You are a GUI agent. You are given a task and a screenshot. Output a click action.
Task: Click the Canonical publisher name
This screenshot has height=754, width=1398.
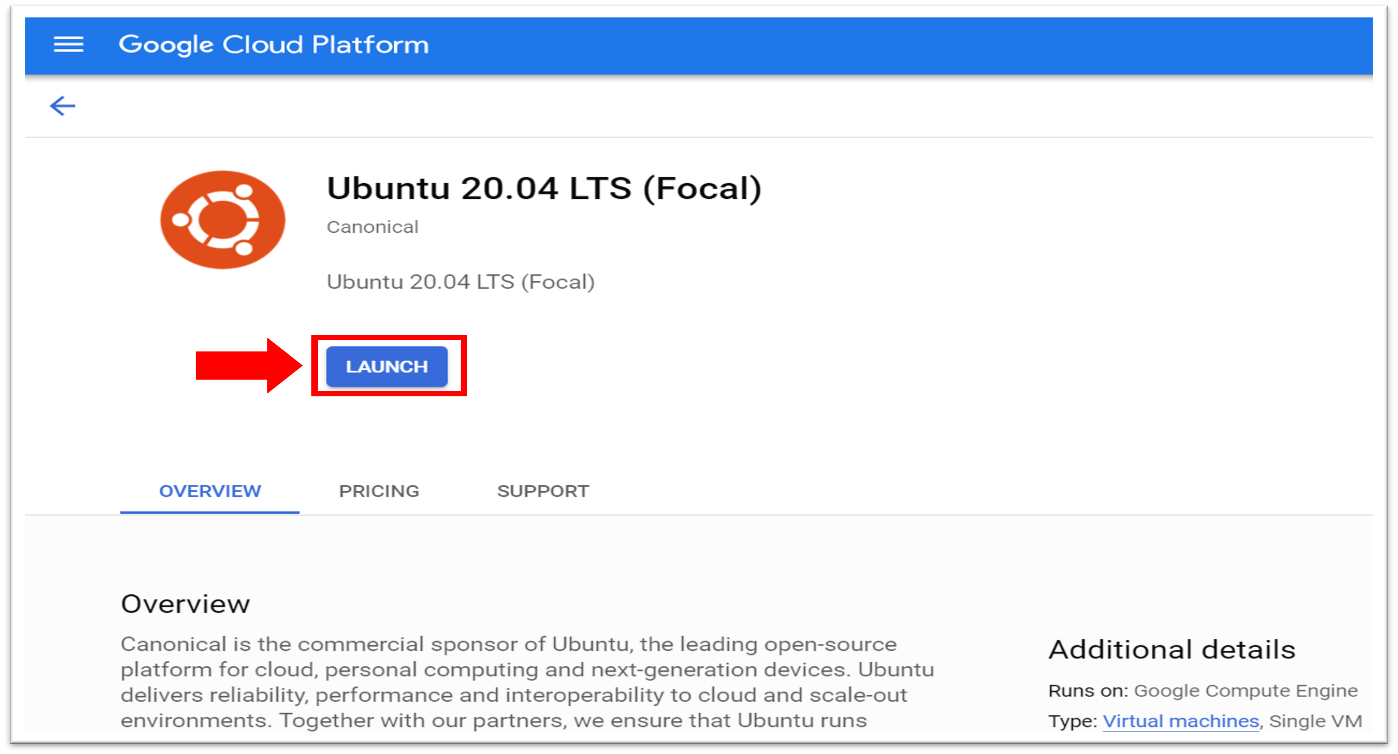tap(372, 227)
